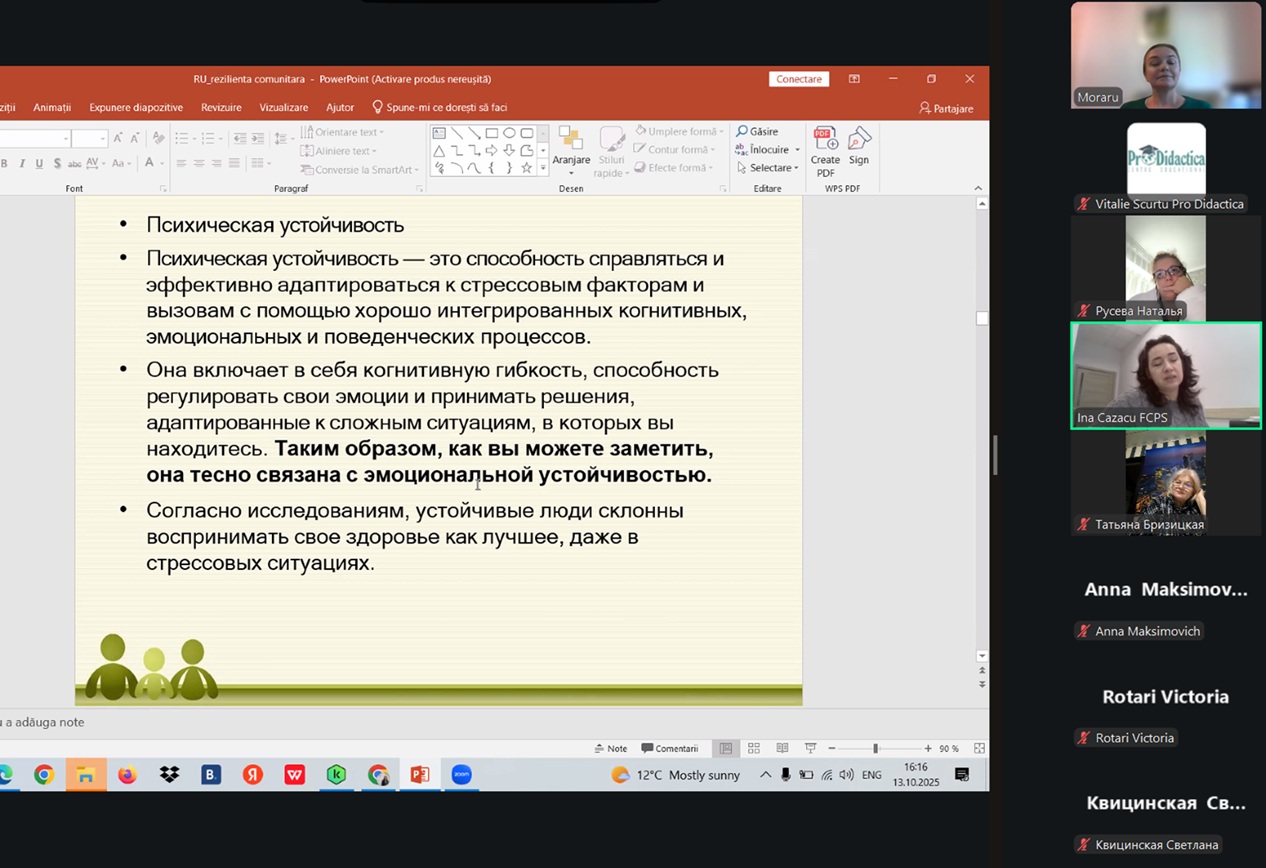The image size is (1266, 868).
Task: Toggle normal view button in status bar
Action: pos(726,748)
